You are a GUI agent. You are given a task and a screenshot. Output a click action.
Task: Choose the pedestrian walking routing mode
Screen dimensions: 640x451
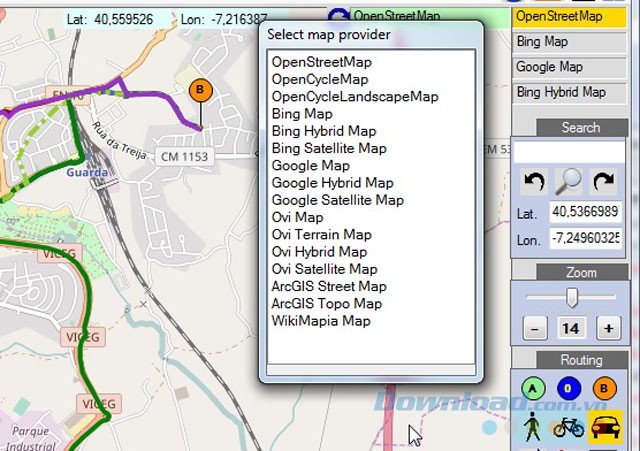point(532,426)
